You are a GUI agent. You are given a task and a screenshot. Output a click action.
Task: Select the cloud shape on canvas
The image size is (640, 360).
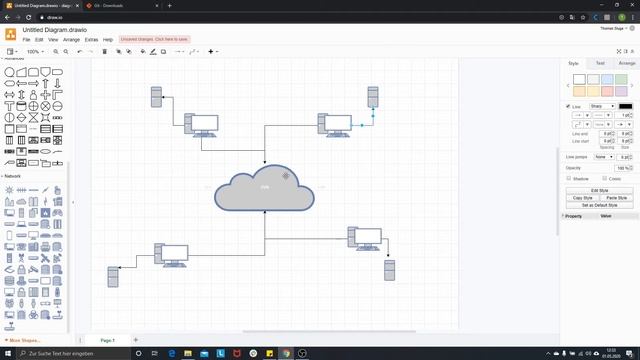tap(264, 188)
